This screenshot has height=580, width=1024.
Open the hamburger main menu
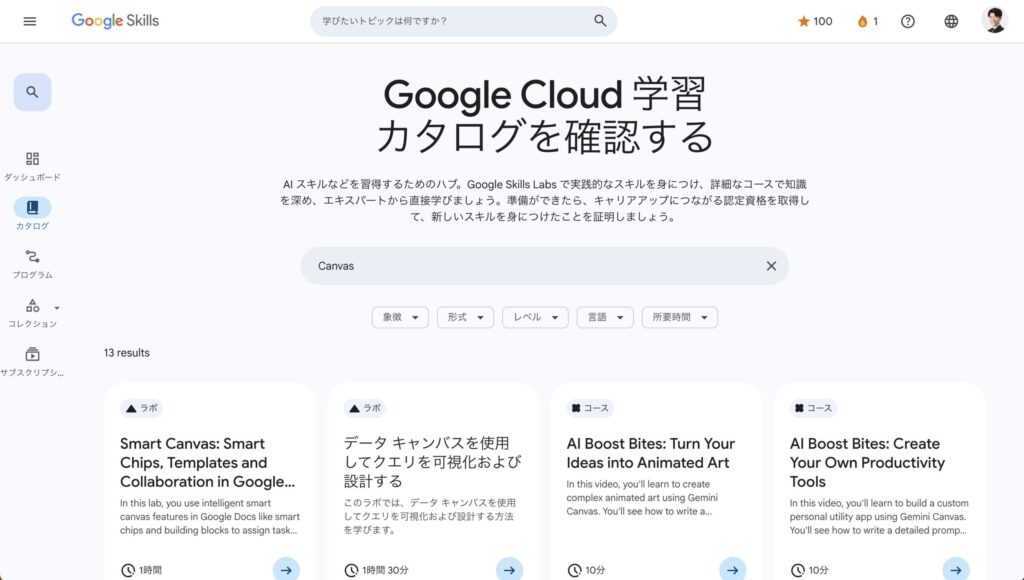(30, 21)
